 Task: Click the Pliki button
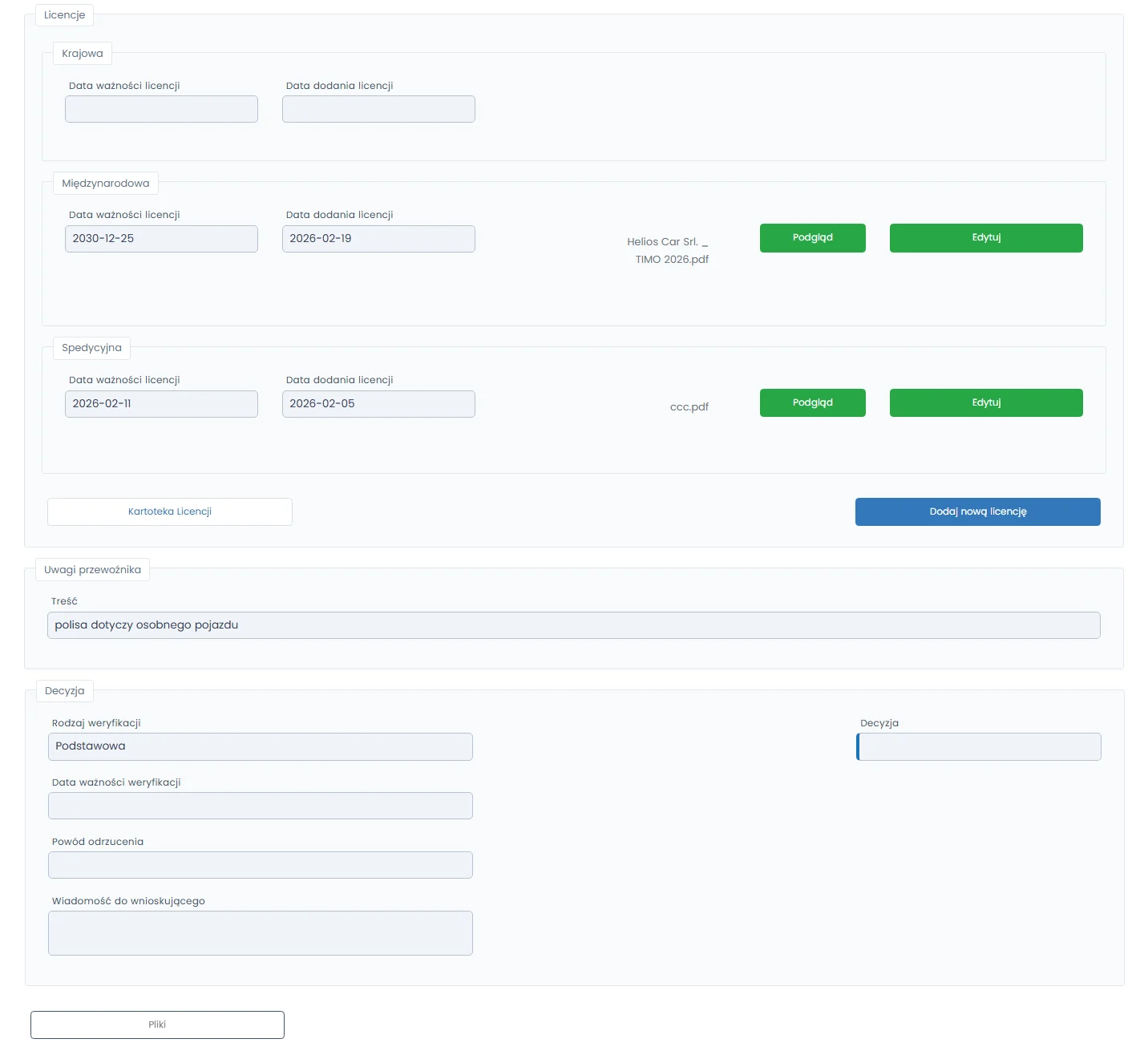click(x=157, y=1025)
